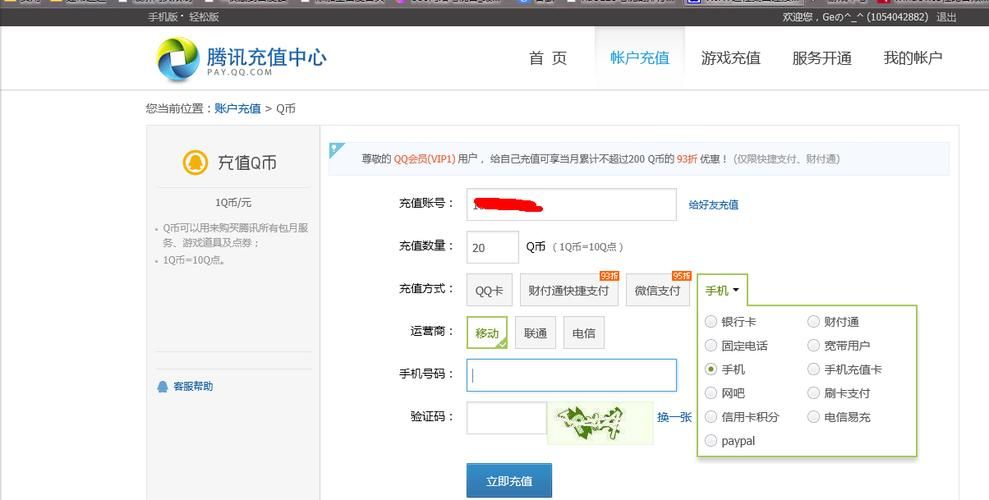Select 宽带用户 radio option
The width and height of the screenshot is (989, 500).
[x=814, y=346]
